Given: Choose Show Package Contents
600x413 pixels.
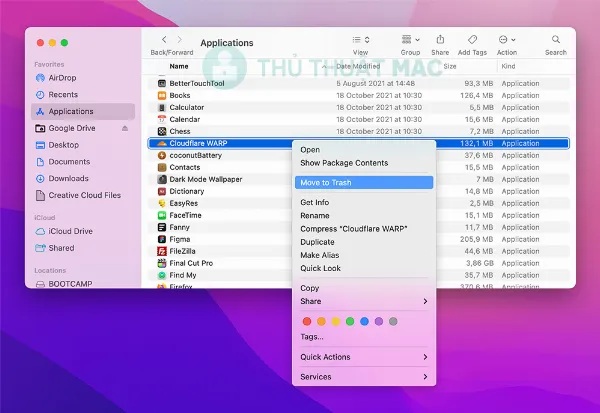Looking at the screenshot, I should tap(364, 163).
